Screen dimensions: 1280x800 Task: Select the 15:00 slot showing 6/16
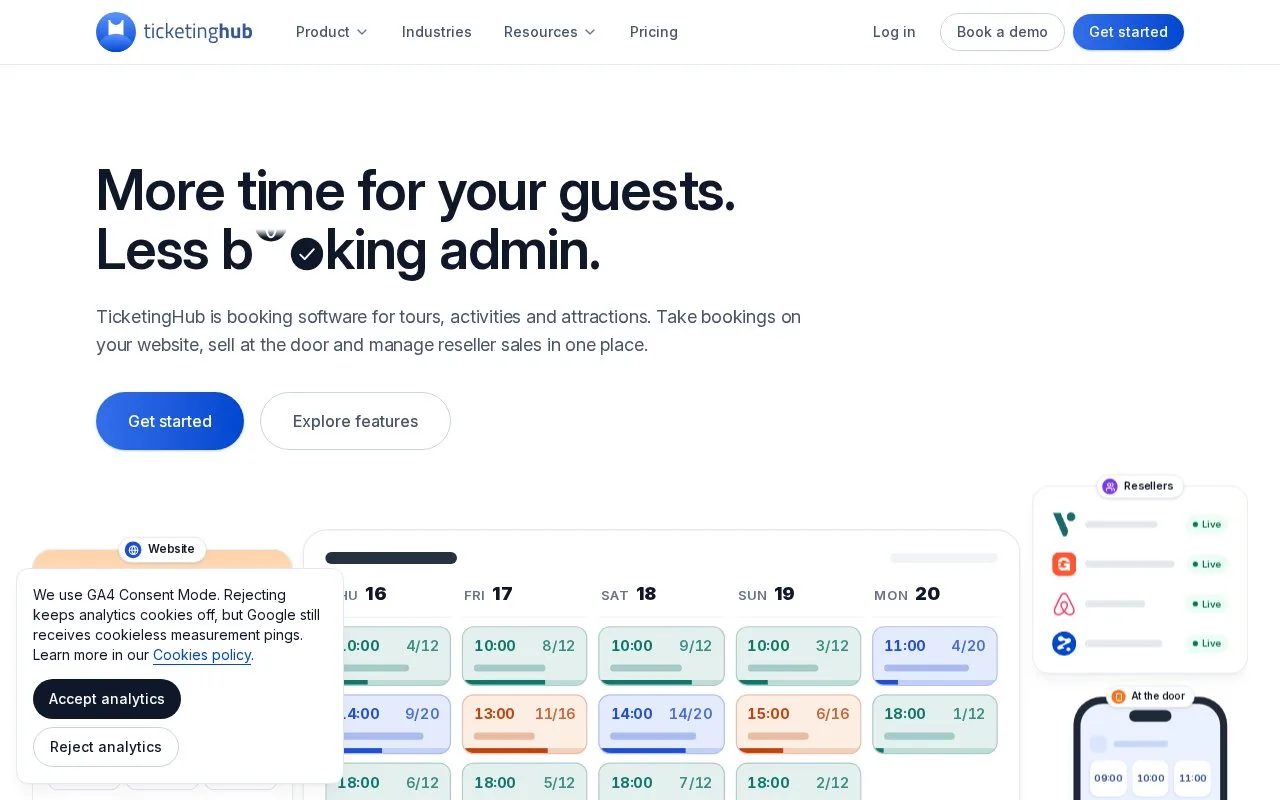click(798, 724)
